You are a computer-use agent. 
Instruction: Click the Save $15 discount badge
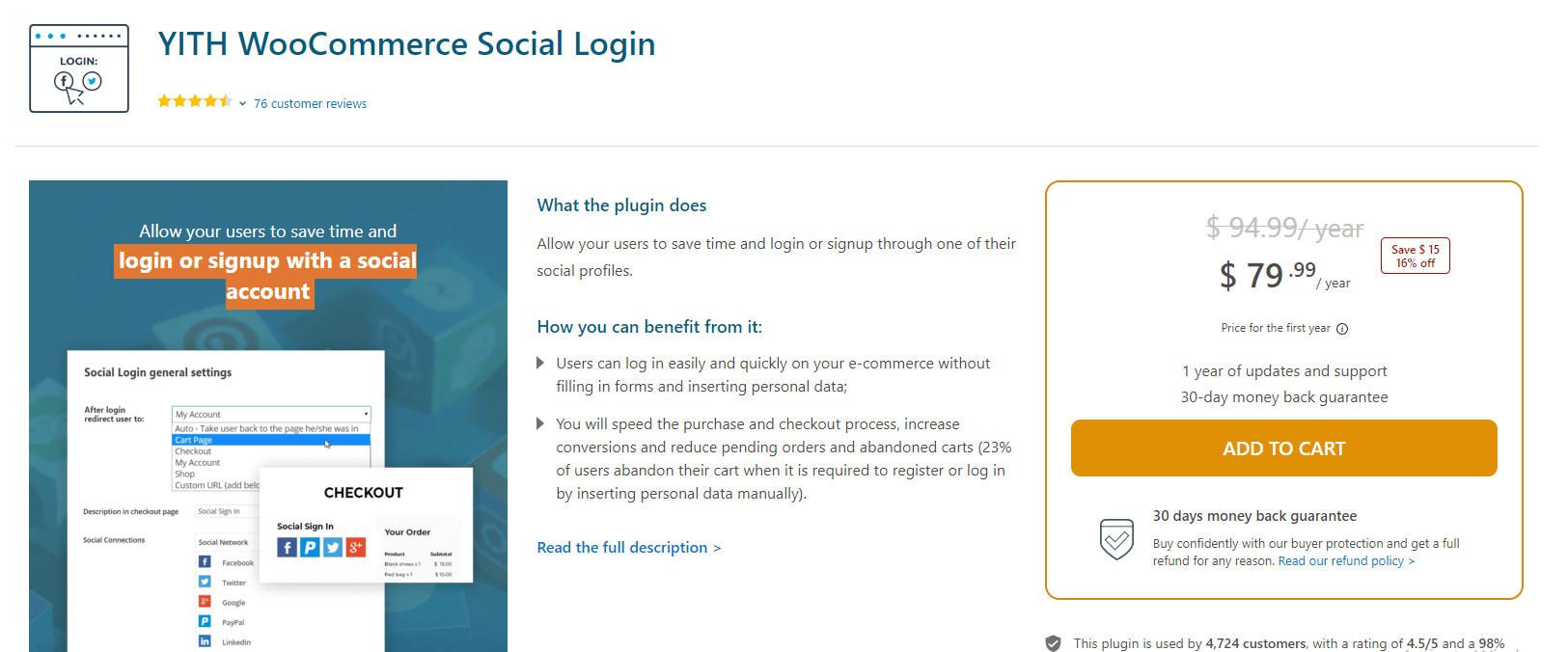1415,256
